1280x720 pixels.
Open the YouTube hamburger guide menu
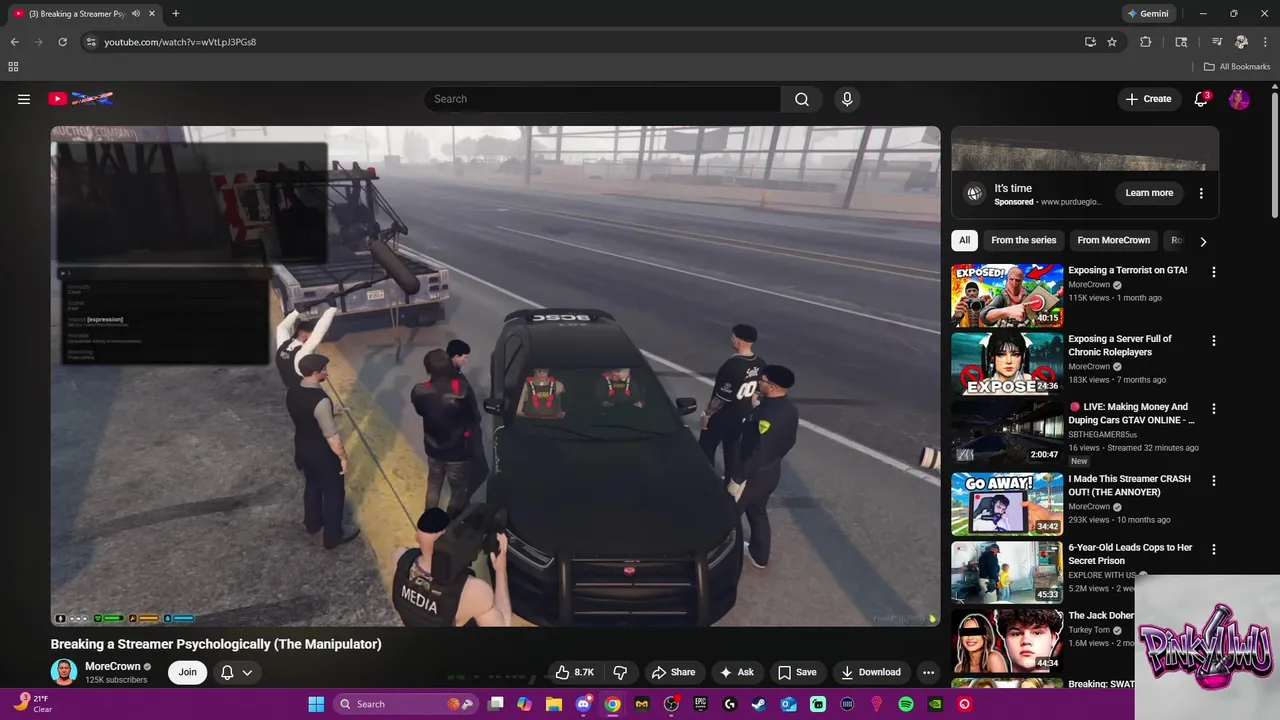[x=24, y=99]
